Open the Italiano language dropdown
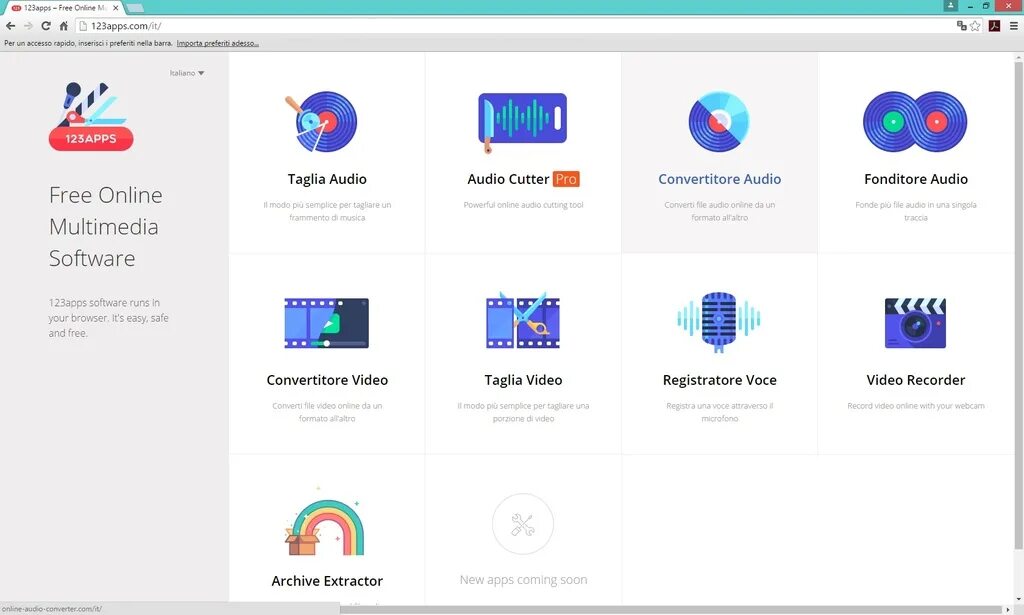The image size is (1024, 615). [x=187, y=73]
